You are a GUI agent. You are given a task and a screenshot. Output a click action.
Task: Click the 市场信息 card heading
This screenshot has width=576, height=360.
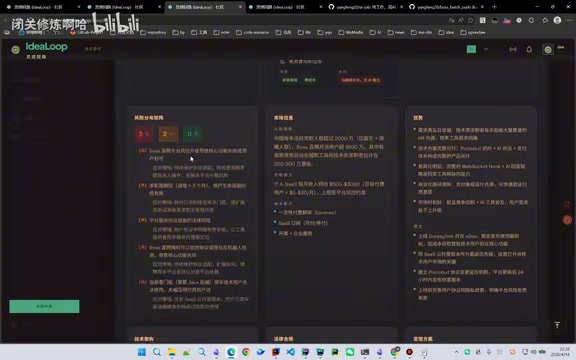[x=283, y=118]
